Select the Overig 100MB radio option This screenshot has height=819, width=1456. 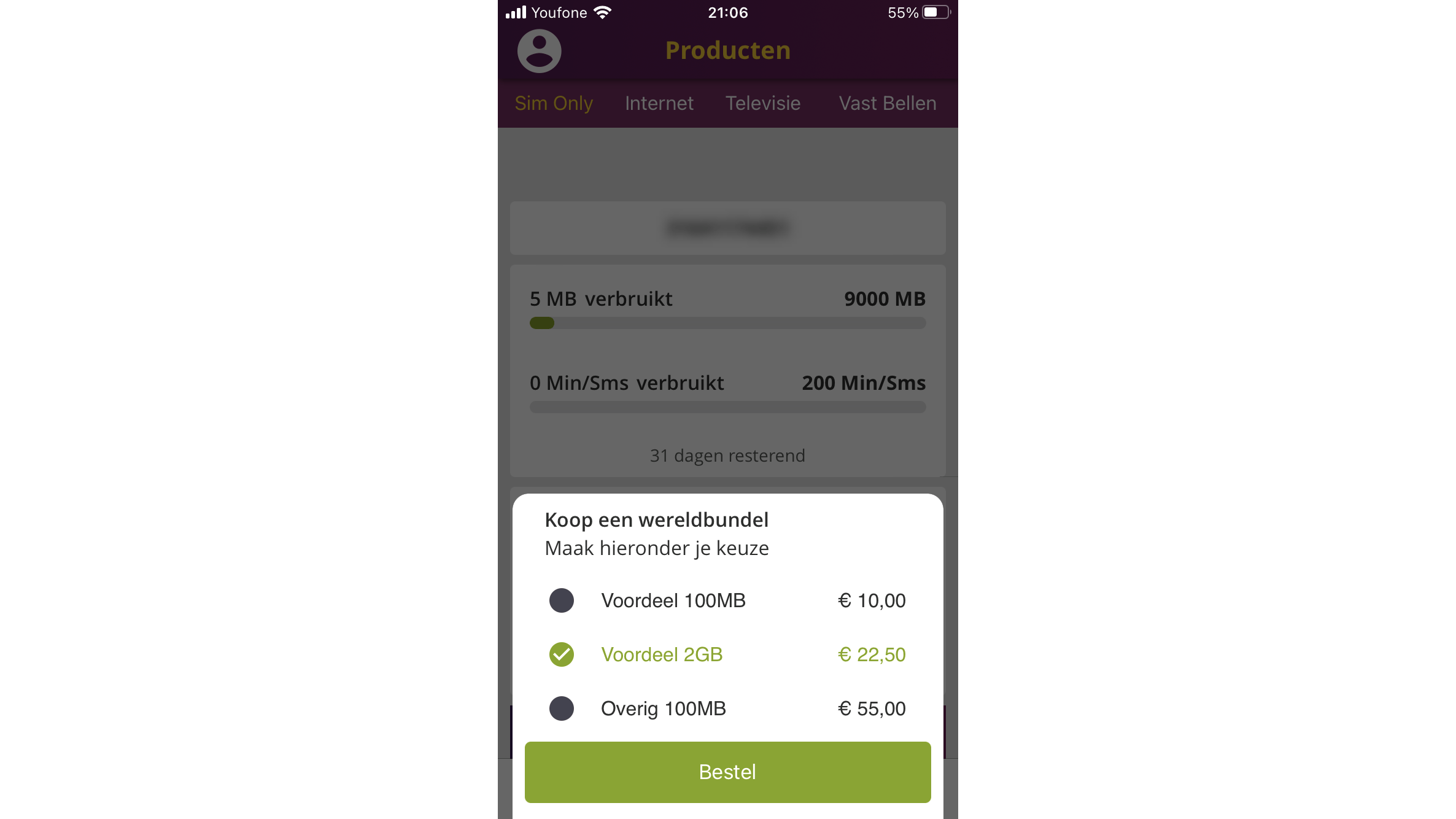(x=561, y=708)
